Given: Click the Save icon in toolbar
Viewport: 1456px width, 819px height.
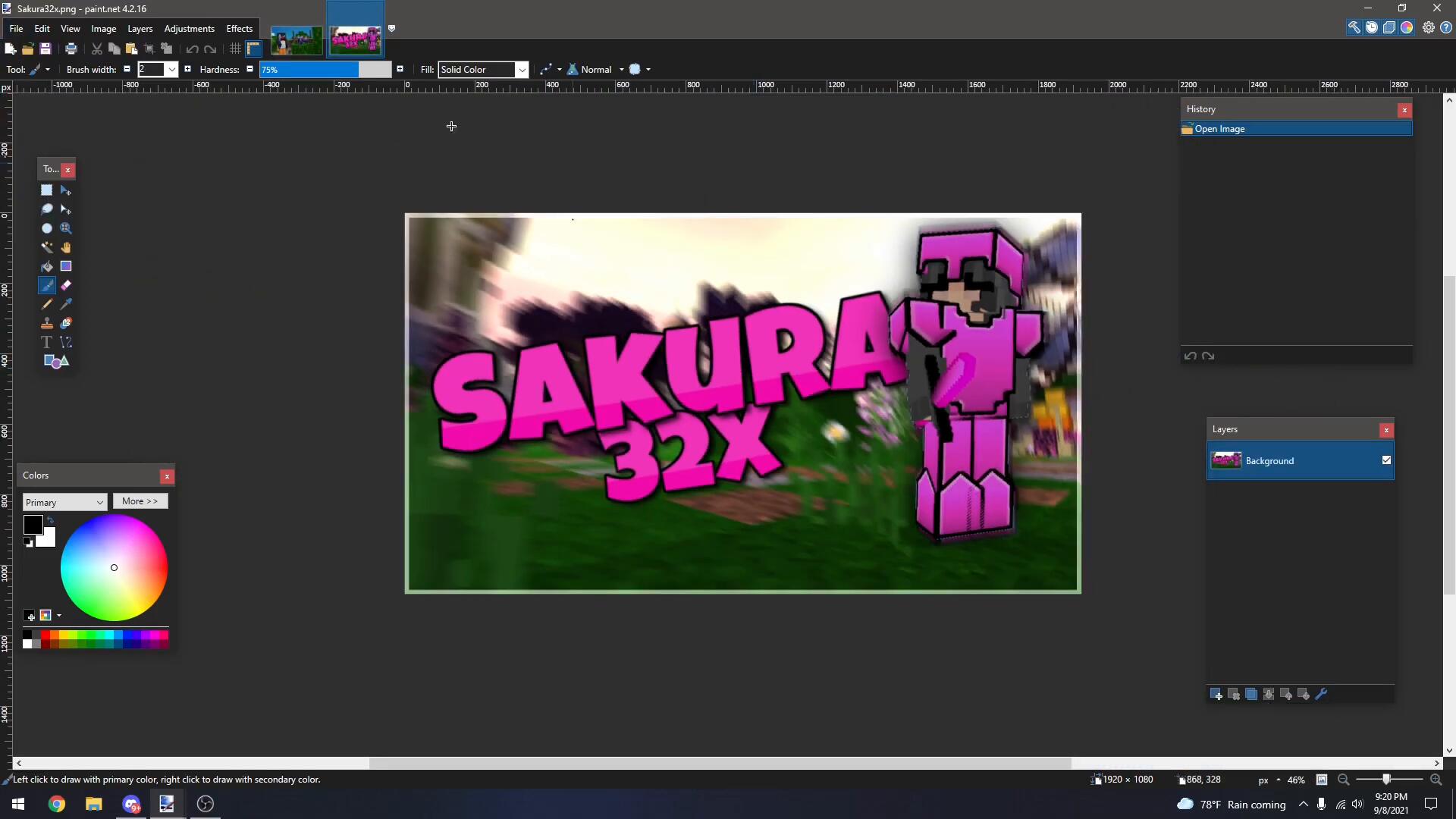Looking at the screenshot, I should point(45,49).
